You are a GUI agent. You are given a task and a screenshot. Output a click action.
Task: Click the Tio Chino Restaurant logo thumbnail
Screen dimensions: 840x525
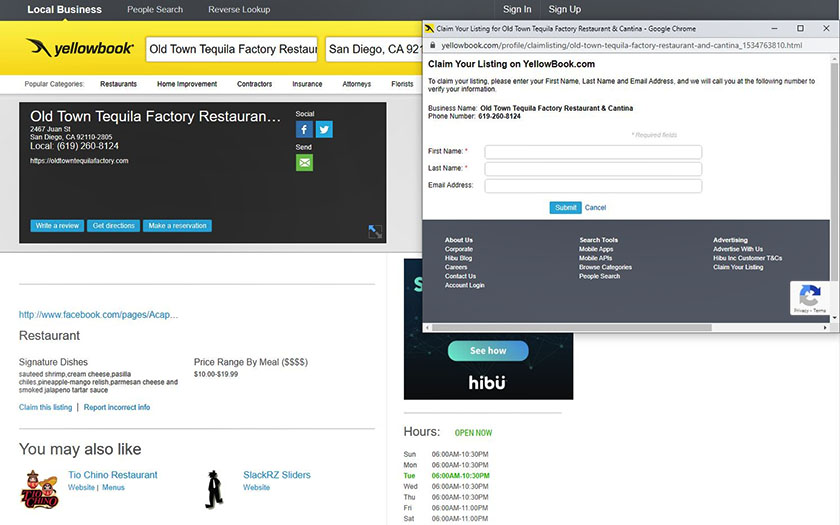[39, 490]
